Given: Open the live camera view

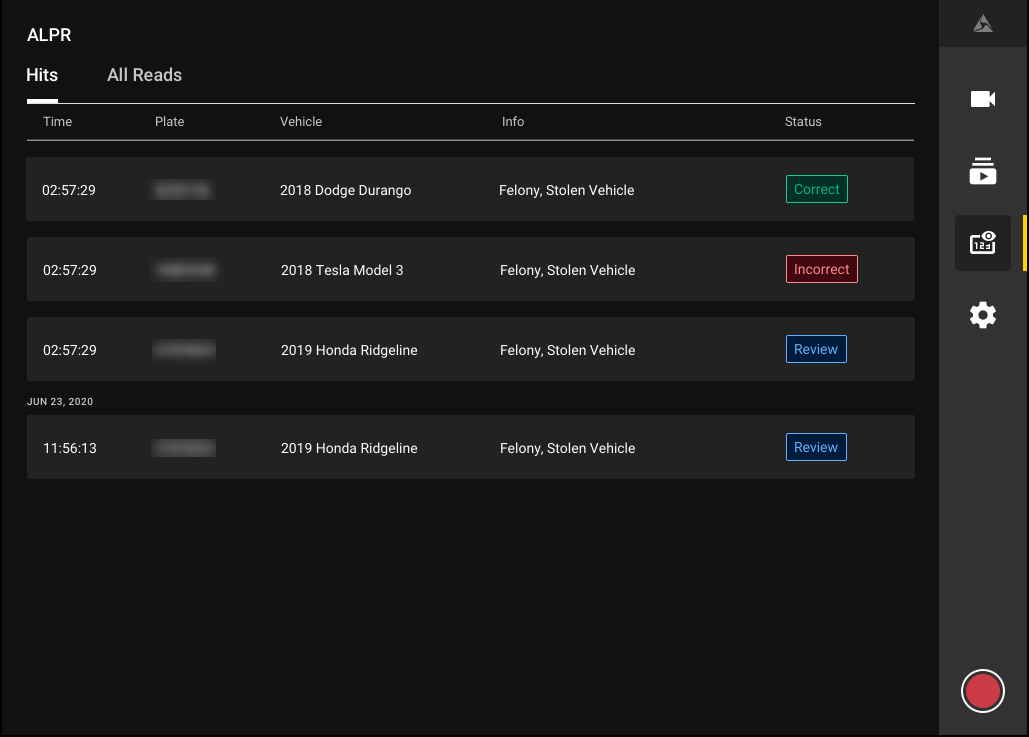Looking at the screenshot, I should (982, 99).
